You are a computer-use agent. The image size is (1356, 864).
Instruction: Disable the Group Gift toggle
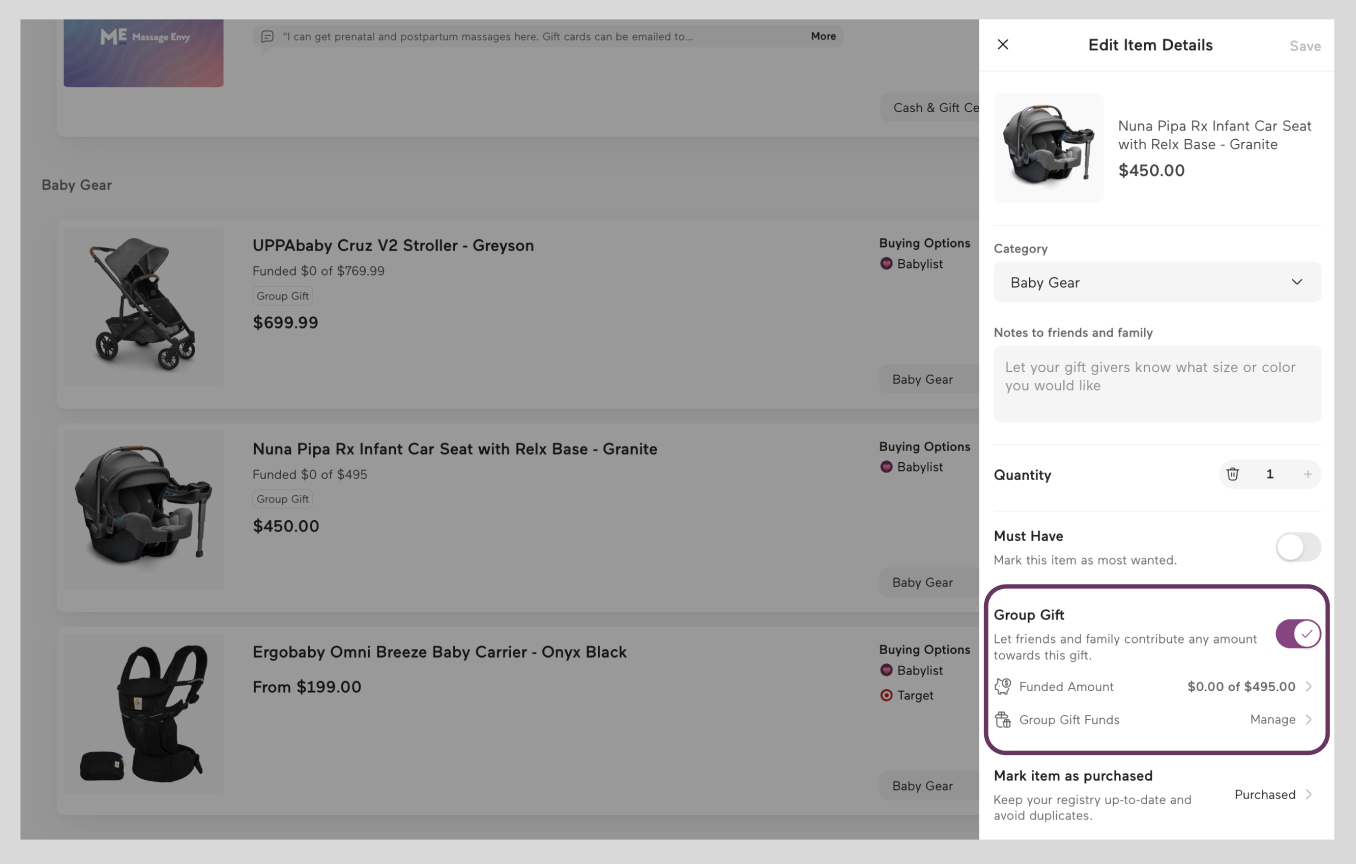pos(1297,633)
